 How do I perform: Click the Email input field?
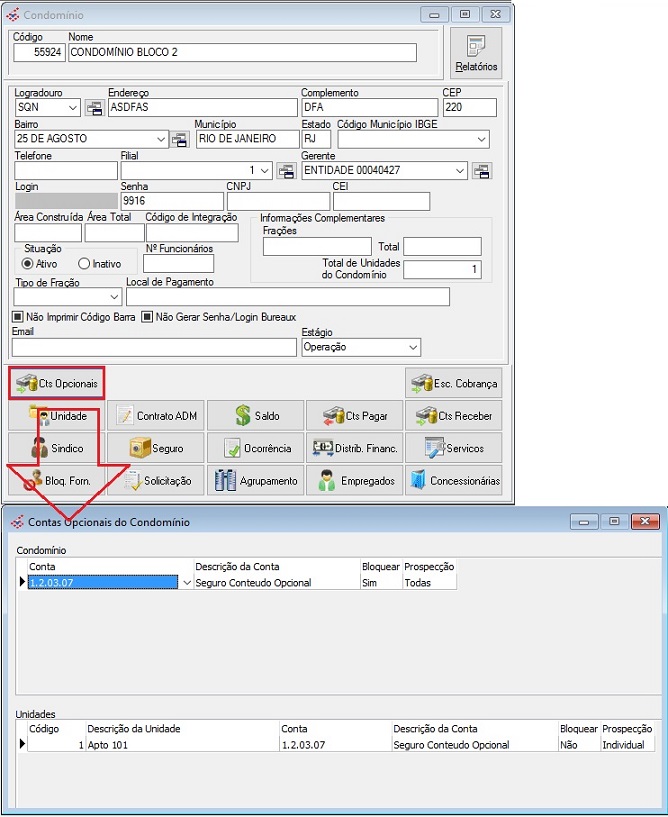point(153,347)
